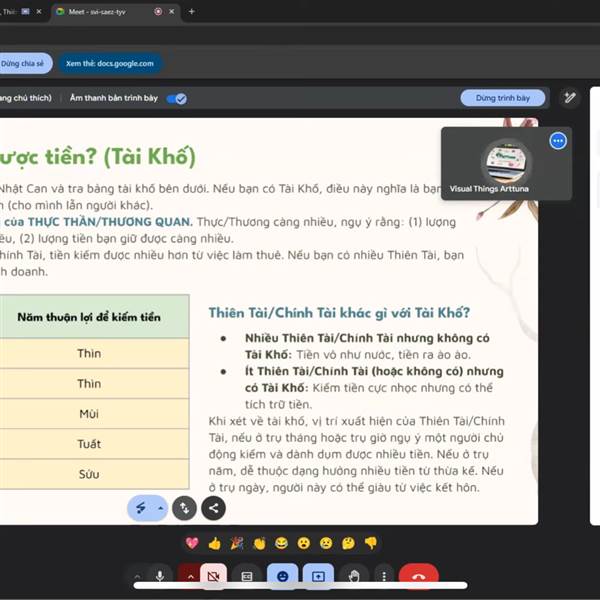Toggle the emoji reactions bar button
The height and width of the screenshot is (600, 600).
pos(282,576)
